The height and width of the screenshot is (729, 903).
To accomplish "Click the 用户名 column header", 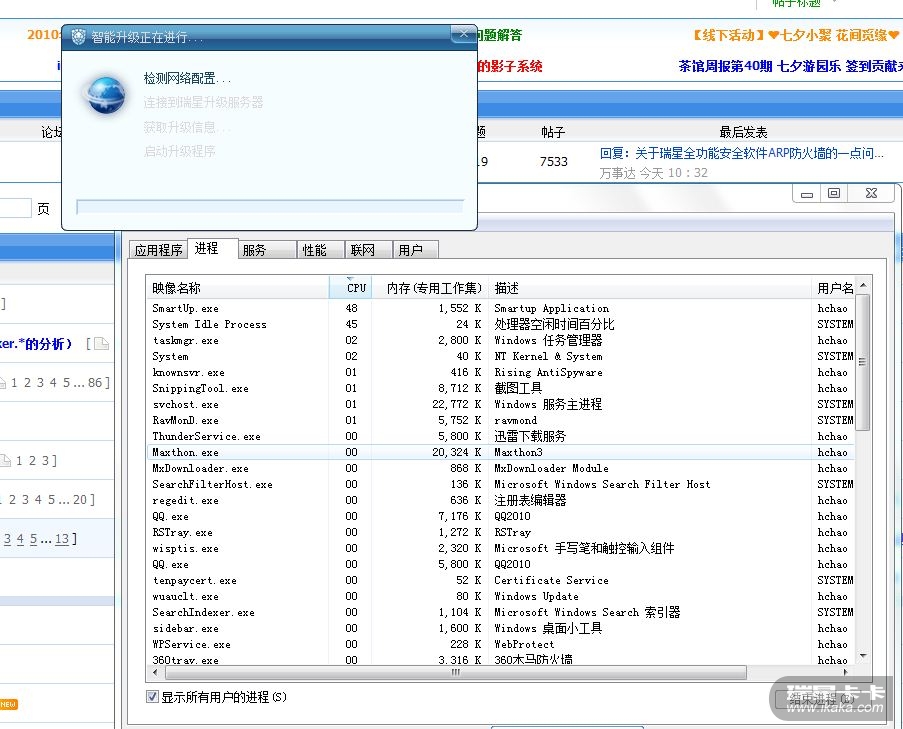I will 834,287.
